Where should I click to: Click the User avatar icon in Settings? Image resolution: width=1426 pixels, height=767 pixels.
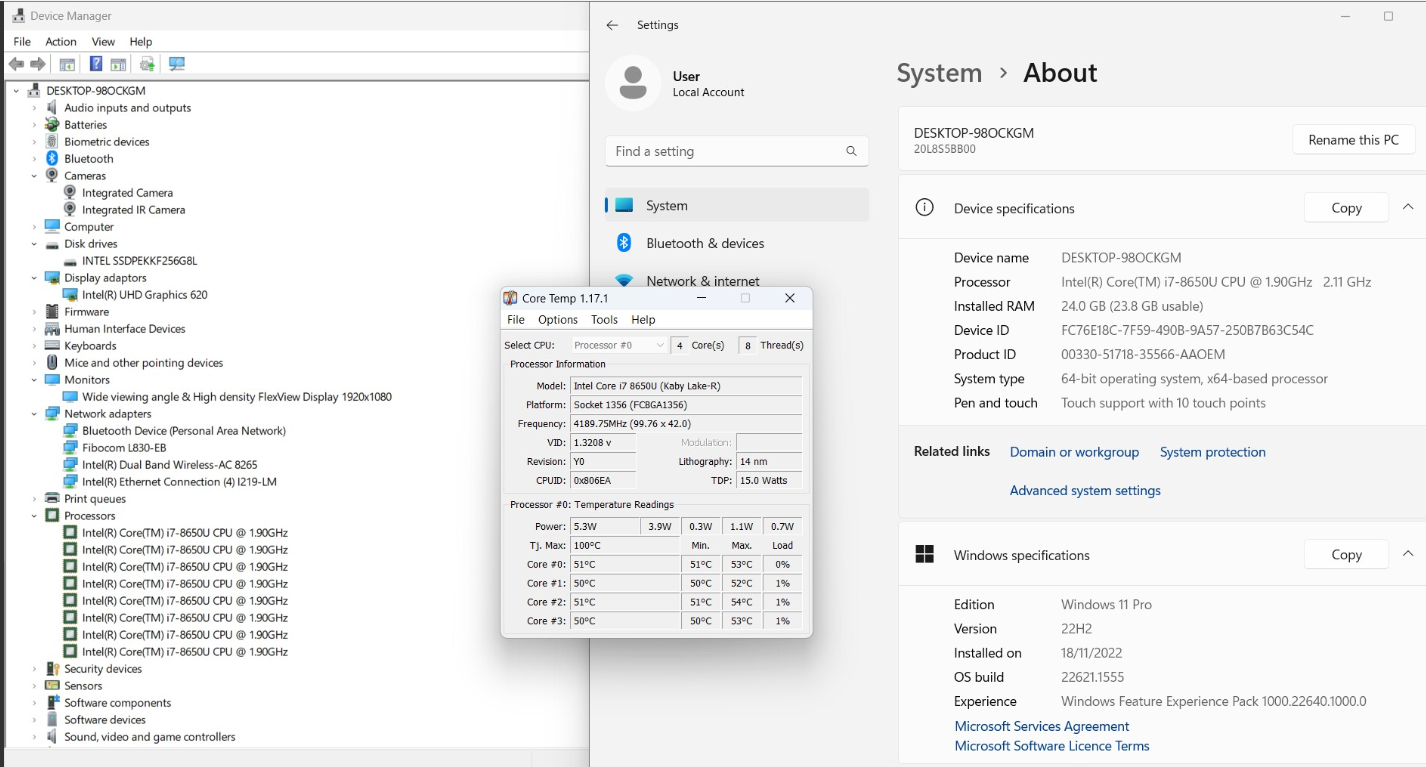tap(633, 83)
